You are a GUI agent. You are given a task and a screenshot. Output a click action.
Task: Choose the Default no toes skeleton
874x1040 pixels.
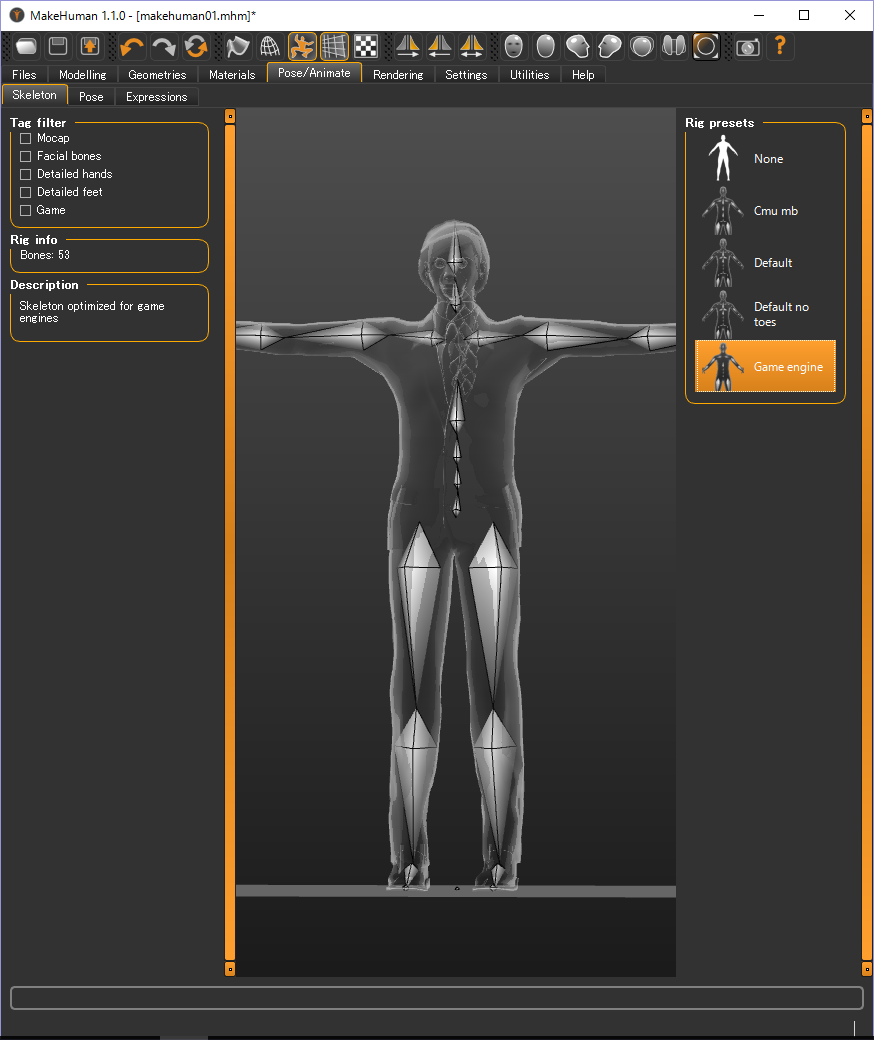[x=765, y=314]
